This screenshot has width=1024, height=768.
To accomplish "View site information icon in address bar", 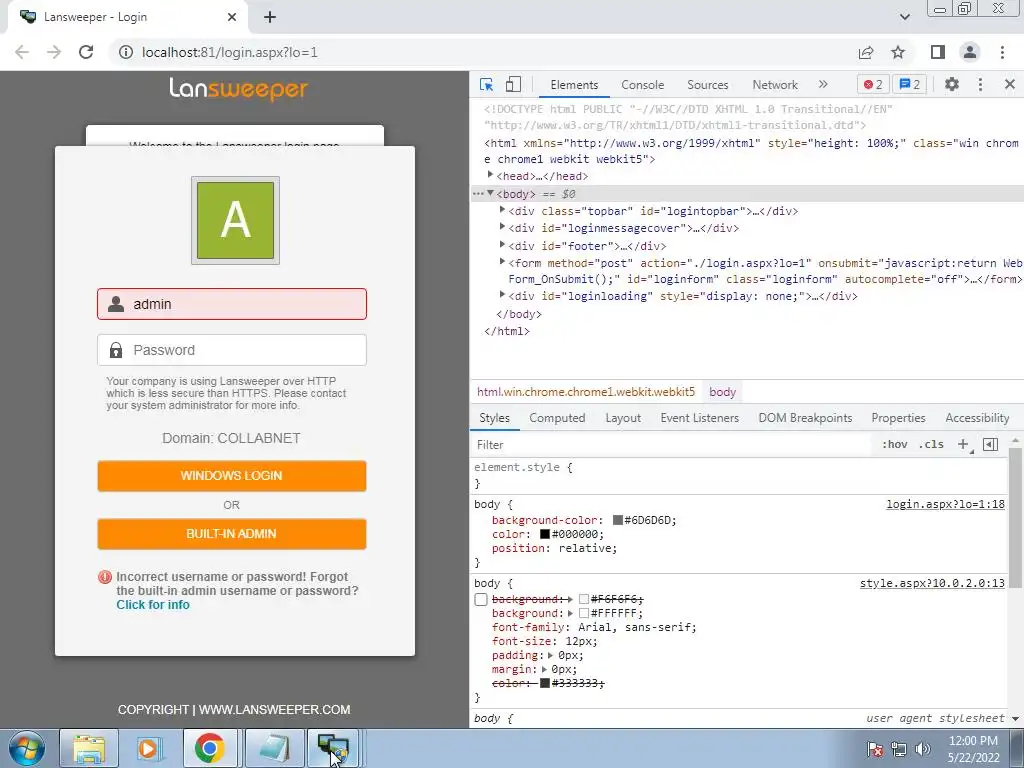I will 125,52.
